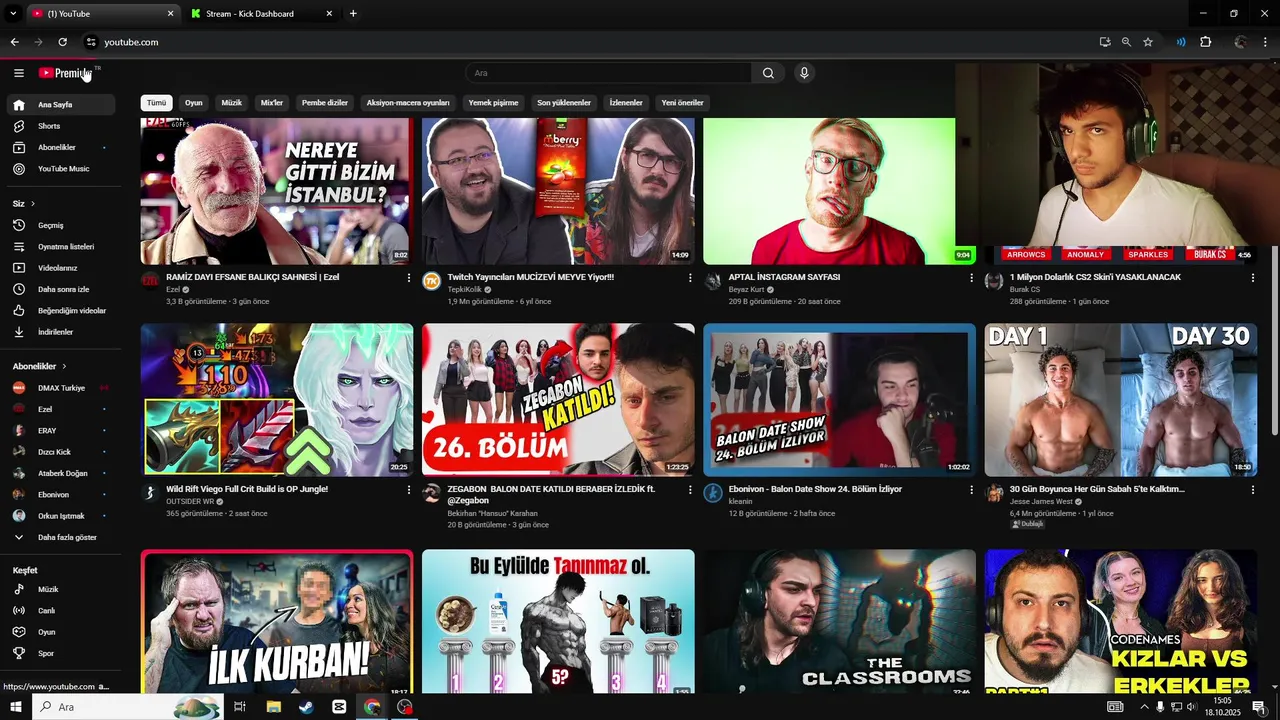Open the 26. BÖLÜM video thumbnail
Image resolution: width=1280 pixels, height=720 pixels.
tap(558, 400)
